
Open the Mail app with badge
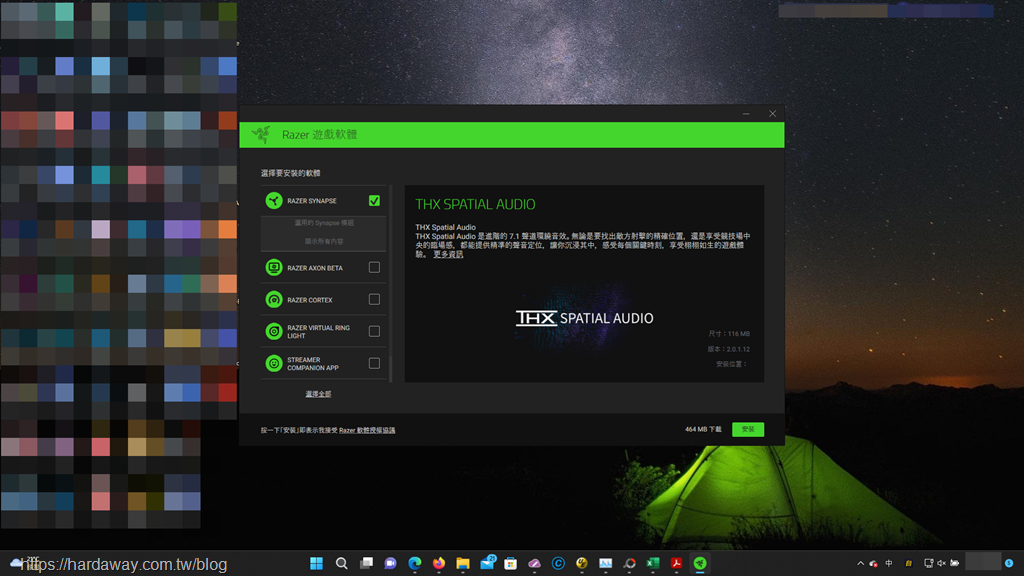[x=487, y=562]
